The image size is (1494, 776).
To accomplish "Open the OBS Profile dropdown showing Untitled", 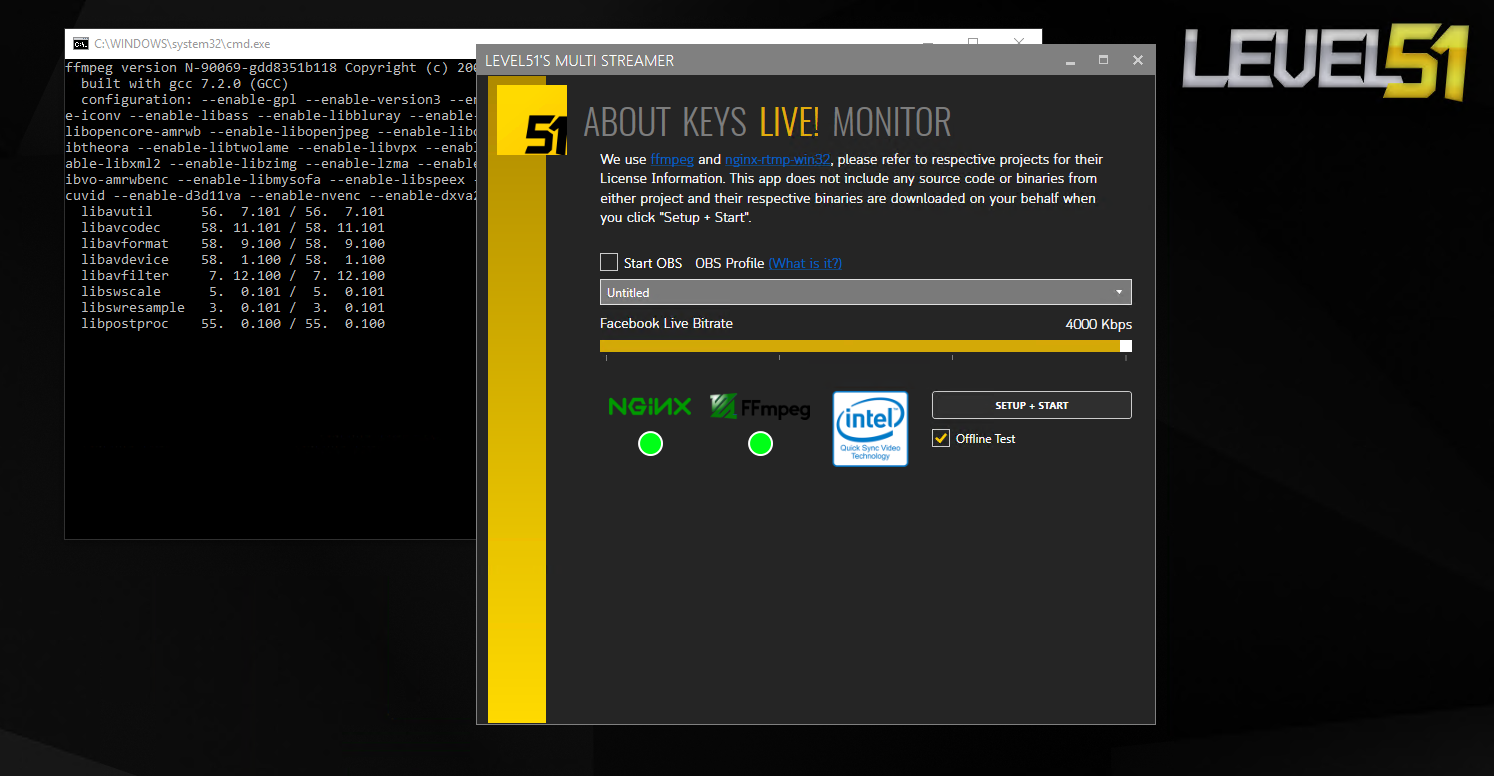I will pos(865,292).
